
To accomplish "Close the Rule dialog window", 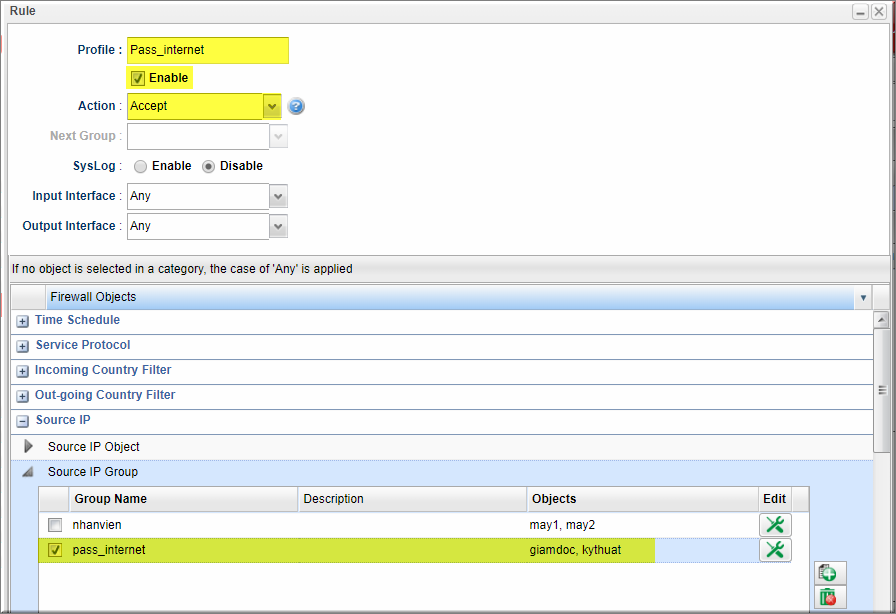I will (878, 11).
